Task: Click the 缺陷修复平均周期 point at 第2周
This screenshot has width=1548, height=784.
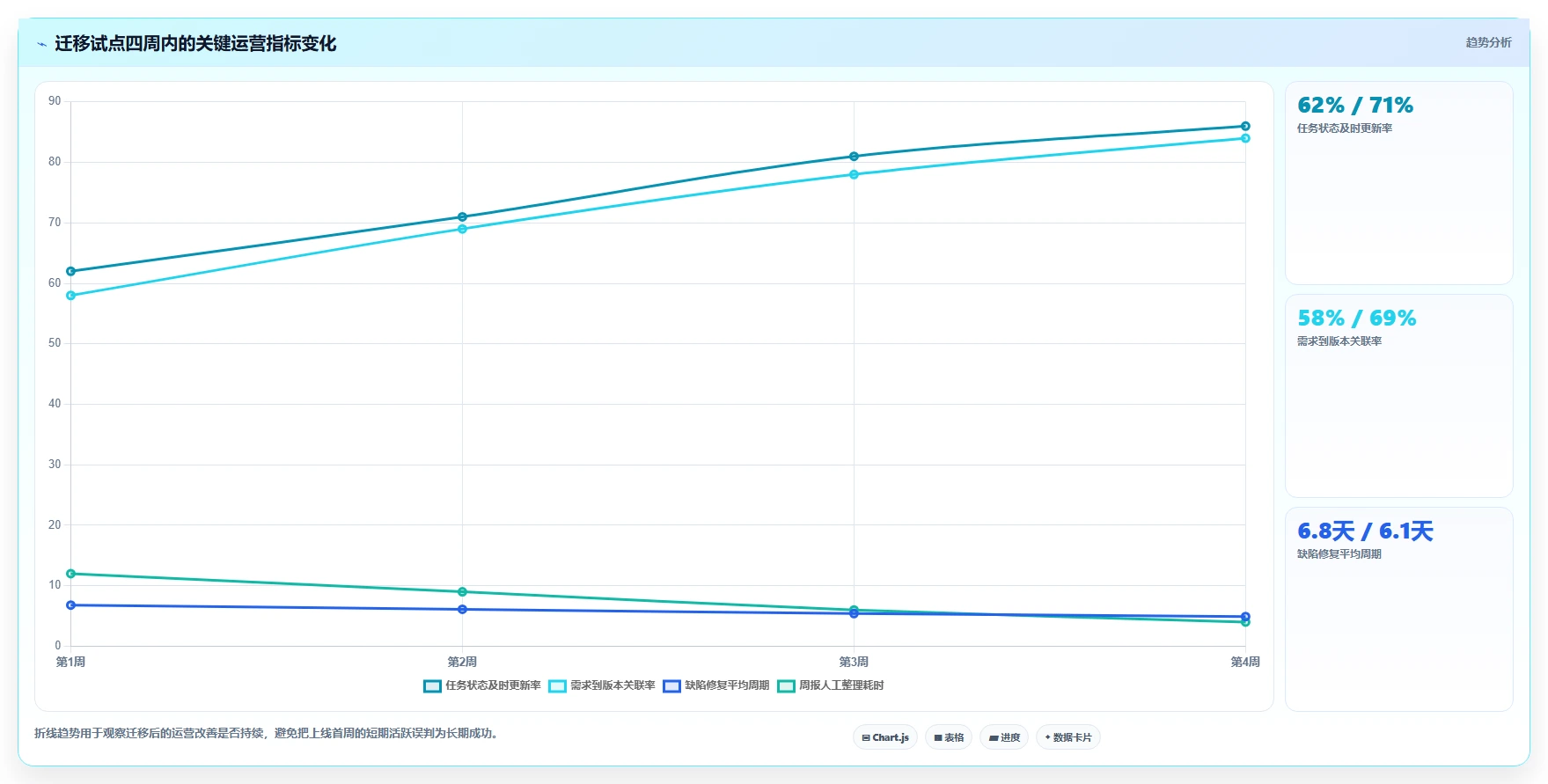Action: click(x=462, y=609)
